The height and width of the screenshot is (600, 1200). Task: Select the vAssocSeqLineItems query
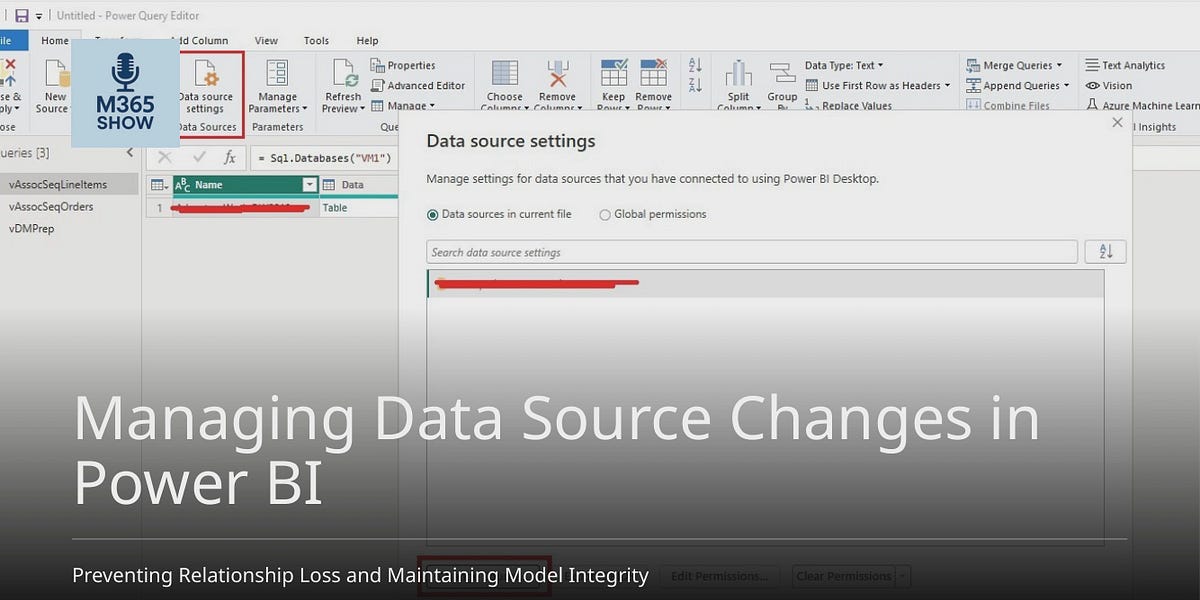69,184
